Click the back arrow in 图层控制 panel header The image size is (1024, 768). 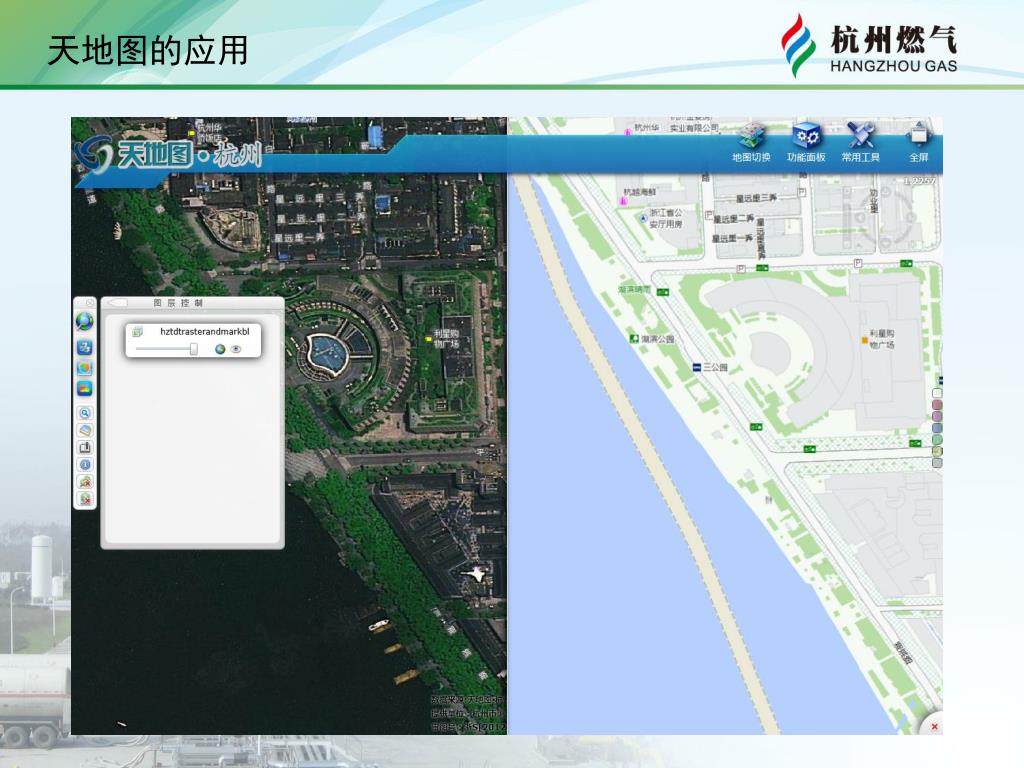coord(117,303)
